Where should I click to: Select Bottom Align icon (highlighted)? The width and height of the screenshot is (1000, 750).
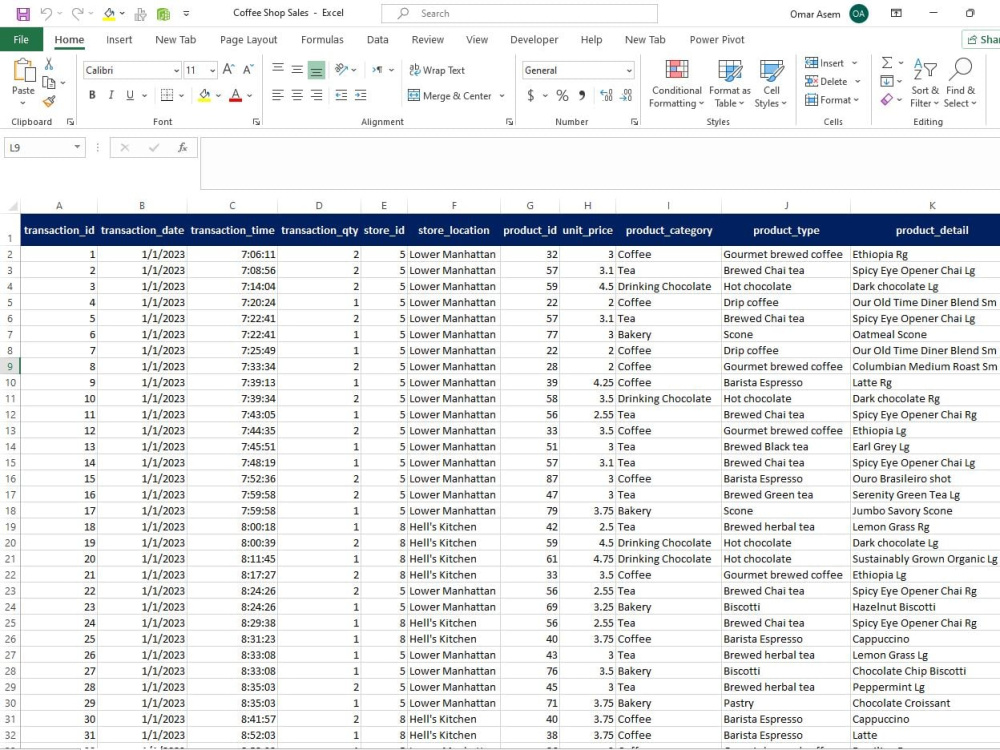316,70
